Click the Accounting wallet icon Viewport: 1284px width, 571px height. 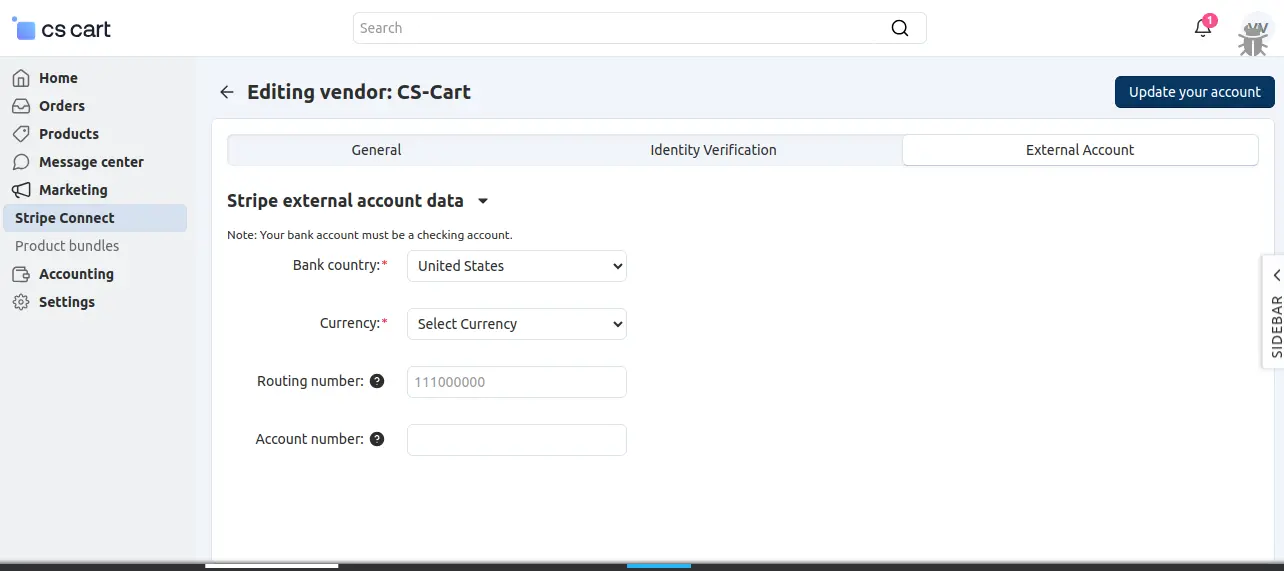21,274
